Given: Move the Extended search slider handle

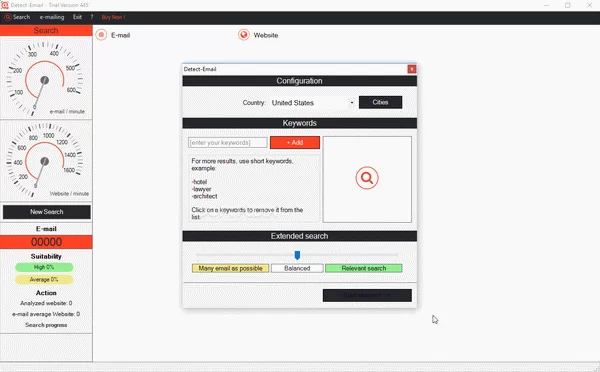Looking at the screenshot, I should coord(297,255).
